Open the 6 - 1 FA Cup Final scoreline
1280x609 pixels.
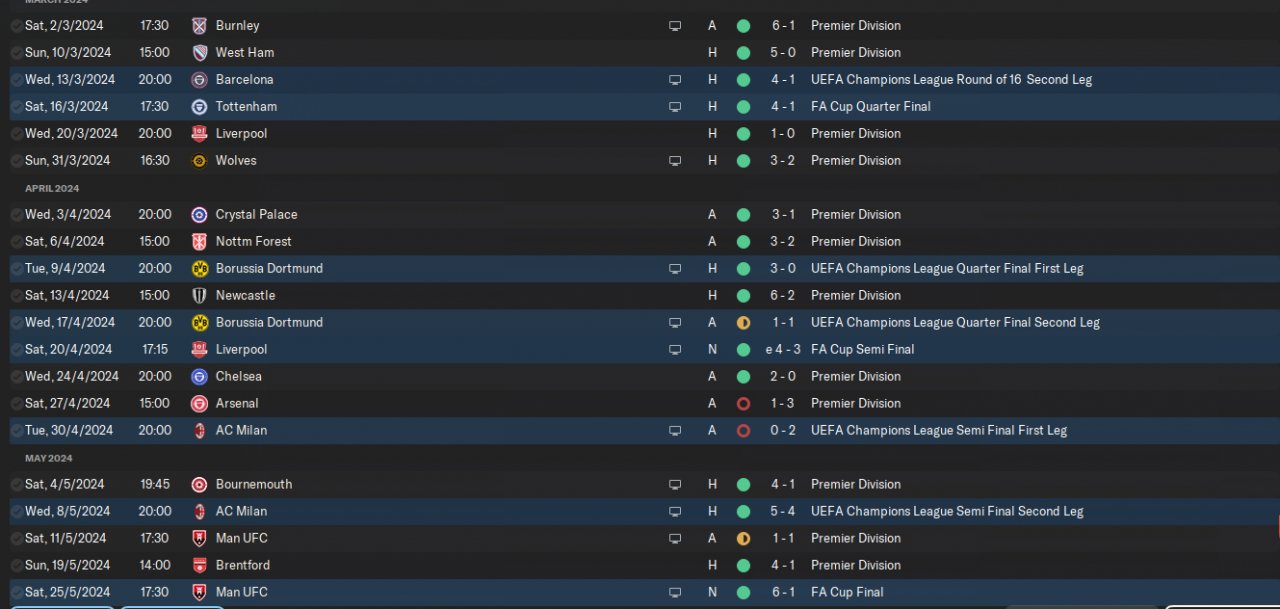tap(783, 592)
